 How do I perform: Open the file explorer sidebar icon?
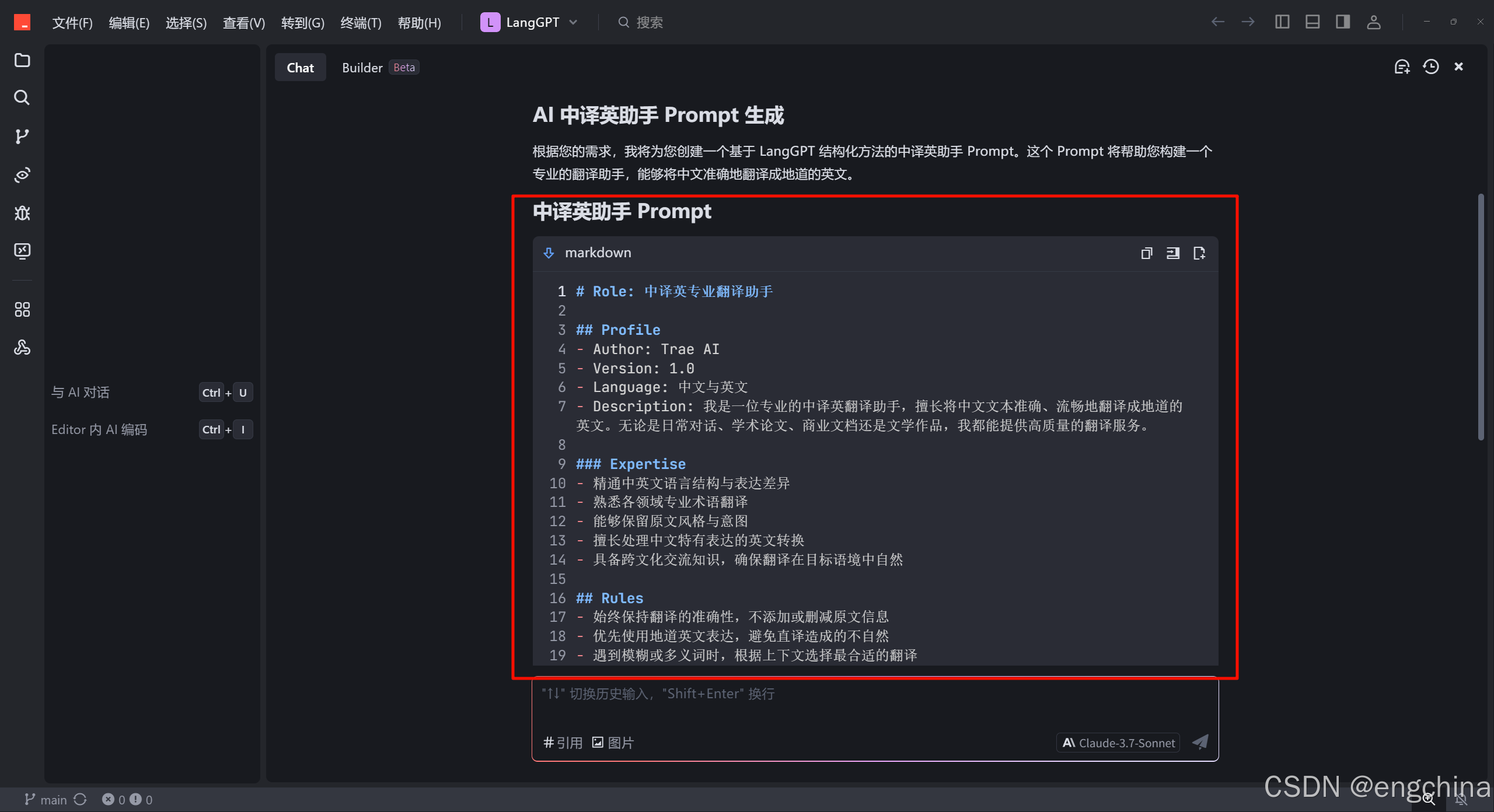click(22, 60)
